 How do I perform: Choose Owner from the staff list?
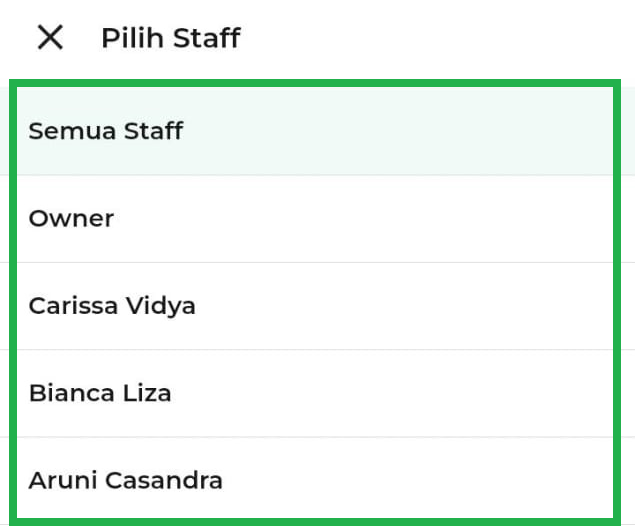click(x=72, y=218)
